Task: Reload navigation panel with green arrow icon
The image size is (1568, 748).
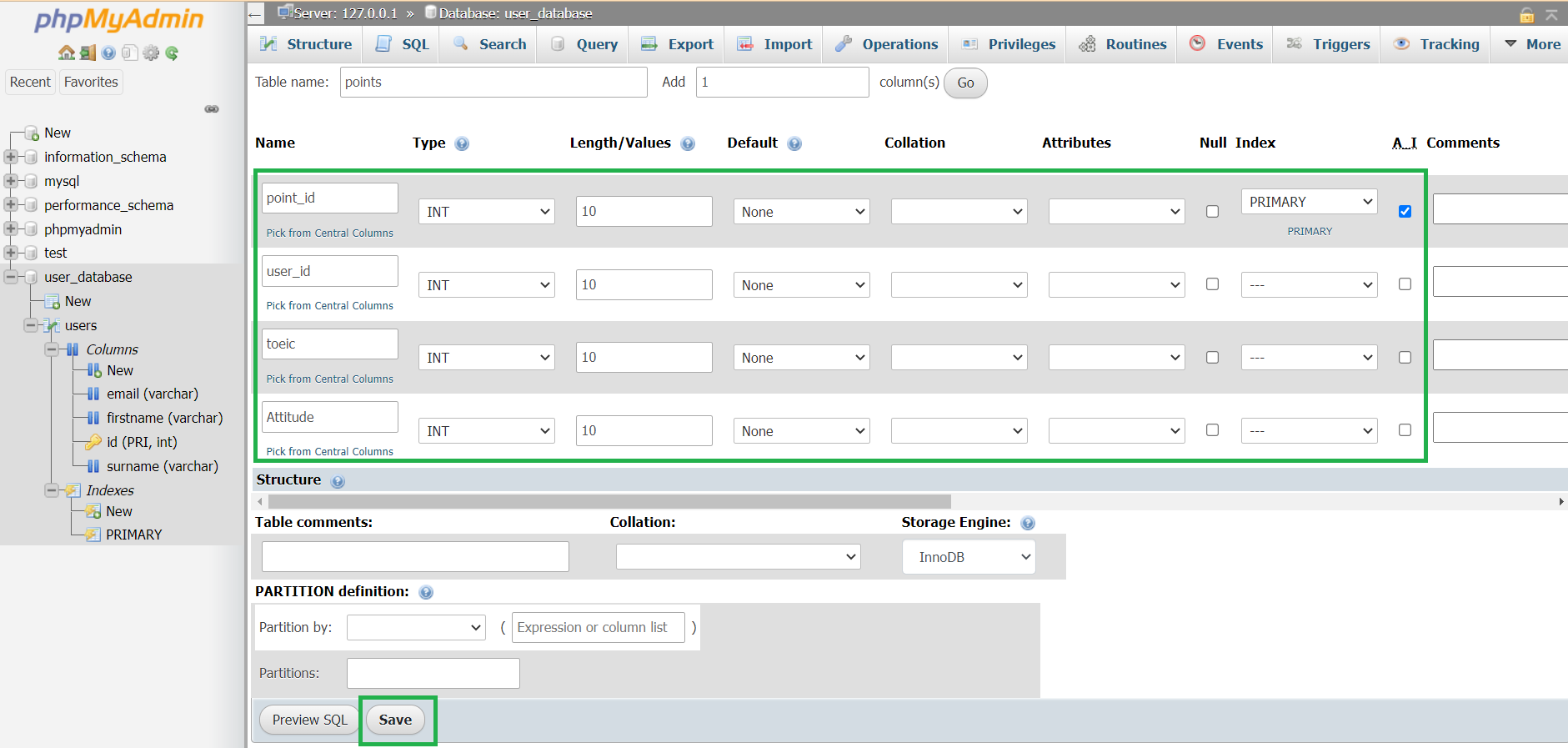Action: pos(172,53)
